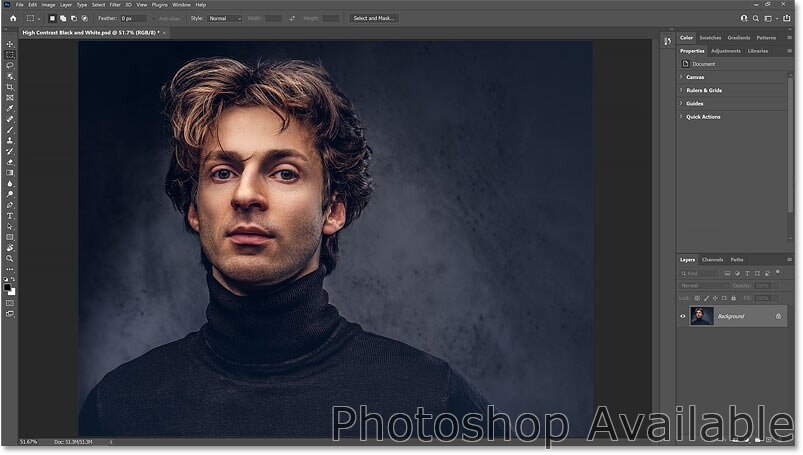Toggle Anti-alias checkbox
Viewport: 803px width, 455px height.
tap(155, 18)
